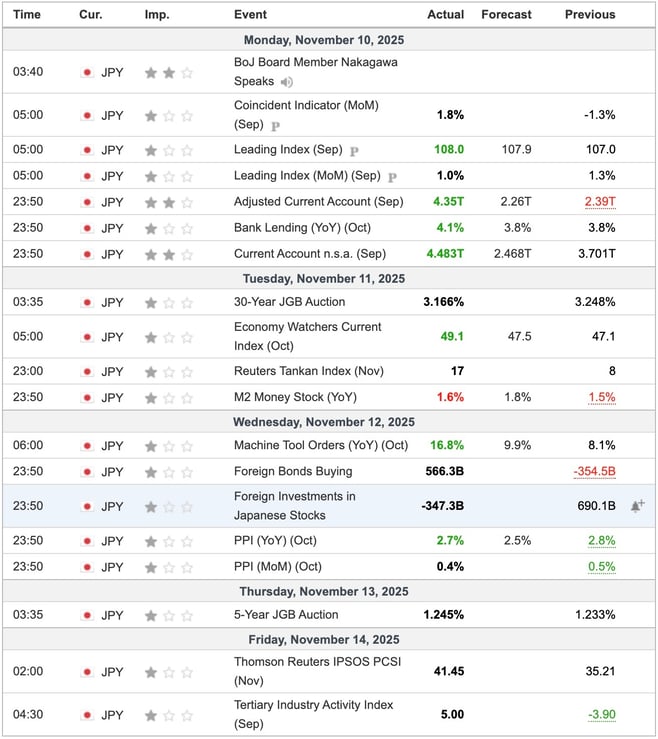Image resolution: width=658 pixels, height=739 pixels.
Task: Click the importance stars for Adjusted Current Account
Action: (168, 202)
